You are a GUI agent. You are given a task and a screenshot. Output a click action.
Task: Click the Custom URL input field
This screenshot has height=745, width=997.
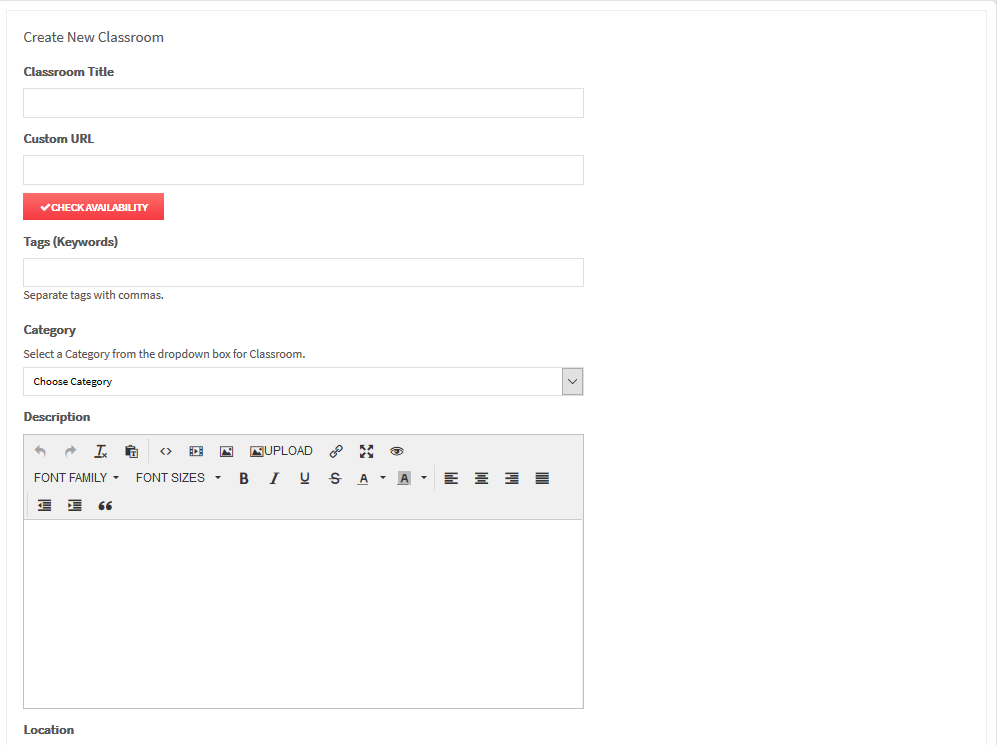(x=303, y=170)
